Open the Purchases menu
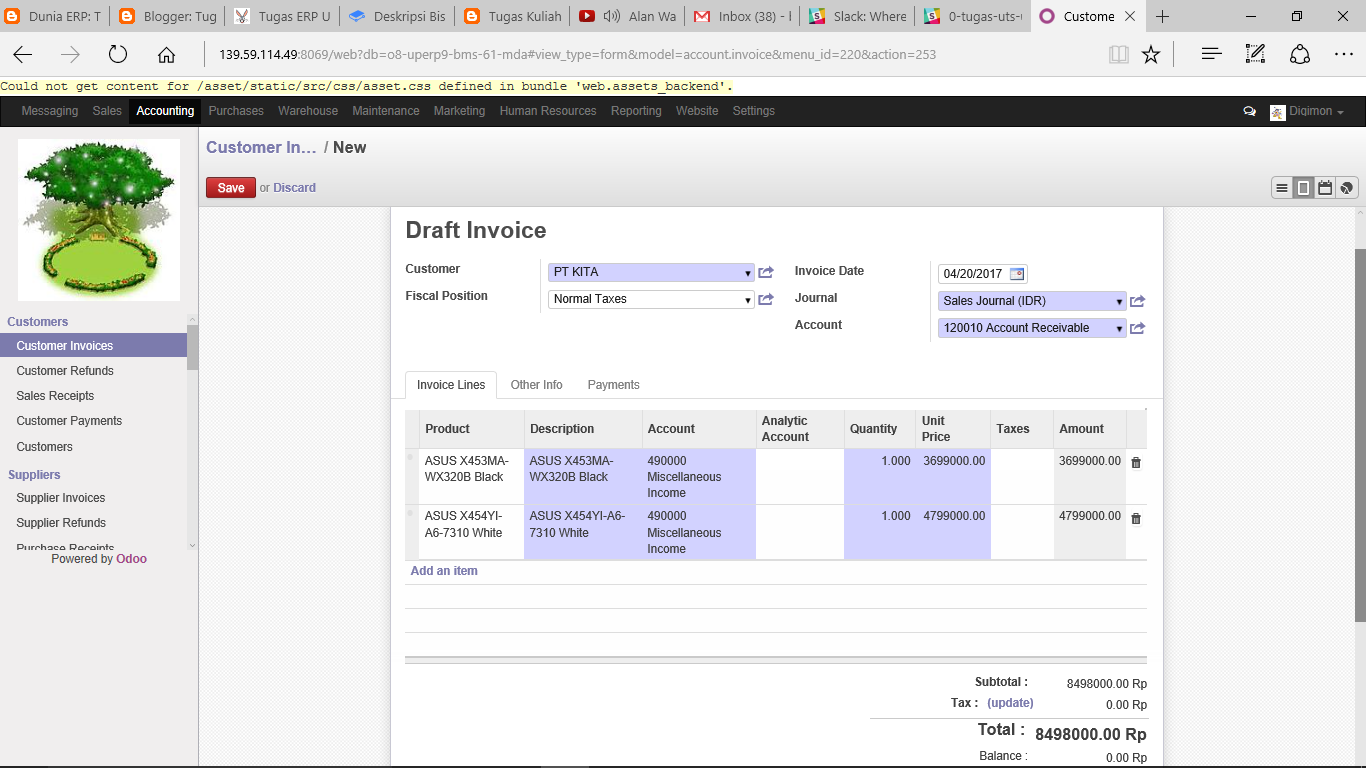Image resolution: width=1366 pixels, height=768 pixels. pyautogui.click(x=236, y=111)
